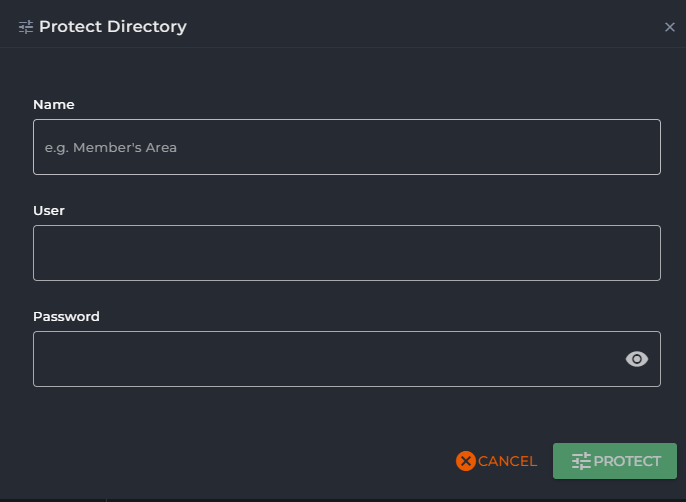Click empty space left of Cancel button
This screenshot has height=502, width=686.
point(250,461)
